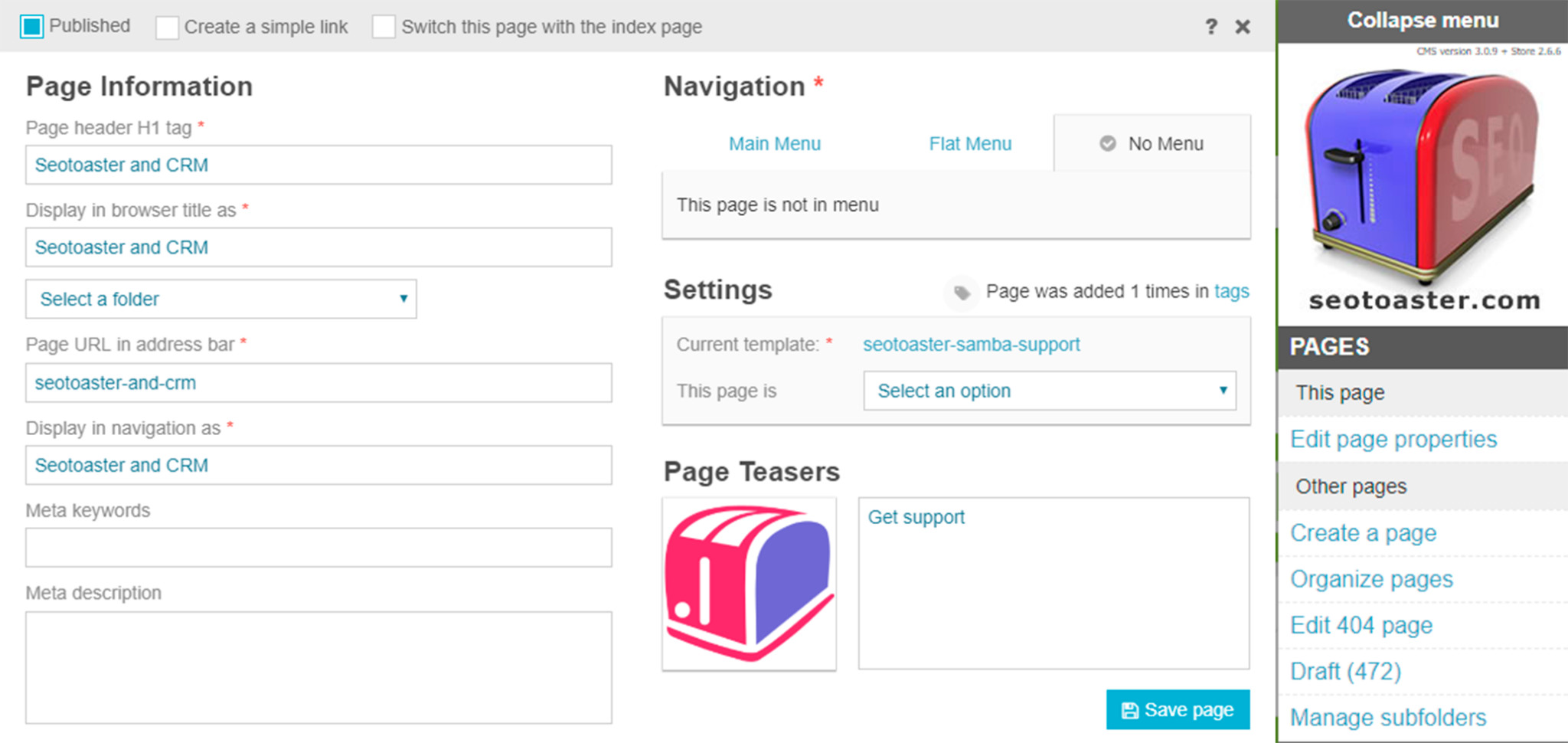This screenshot has height=743, width=1568.
Task: Open the "Select an option" page type dropdown
Action: pos(1049,391)
